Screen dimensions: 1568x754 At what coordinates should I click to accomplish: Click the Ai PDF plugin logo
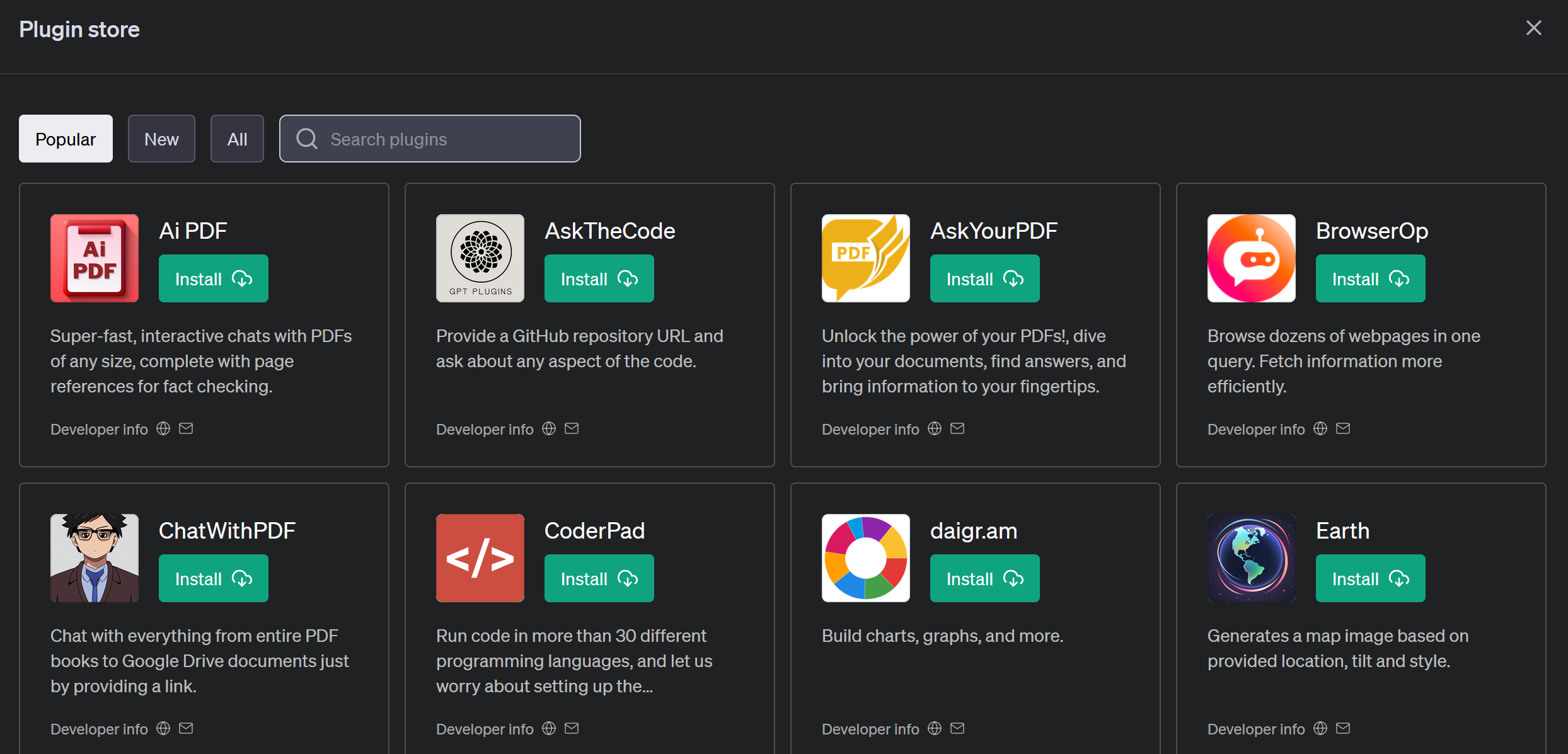pyautogui.click(x=95, y=258)
